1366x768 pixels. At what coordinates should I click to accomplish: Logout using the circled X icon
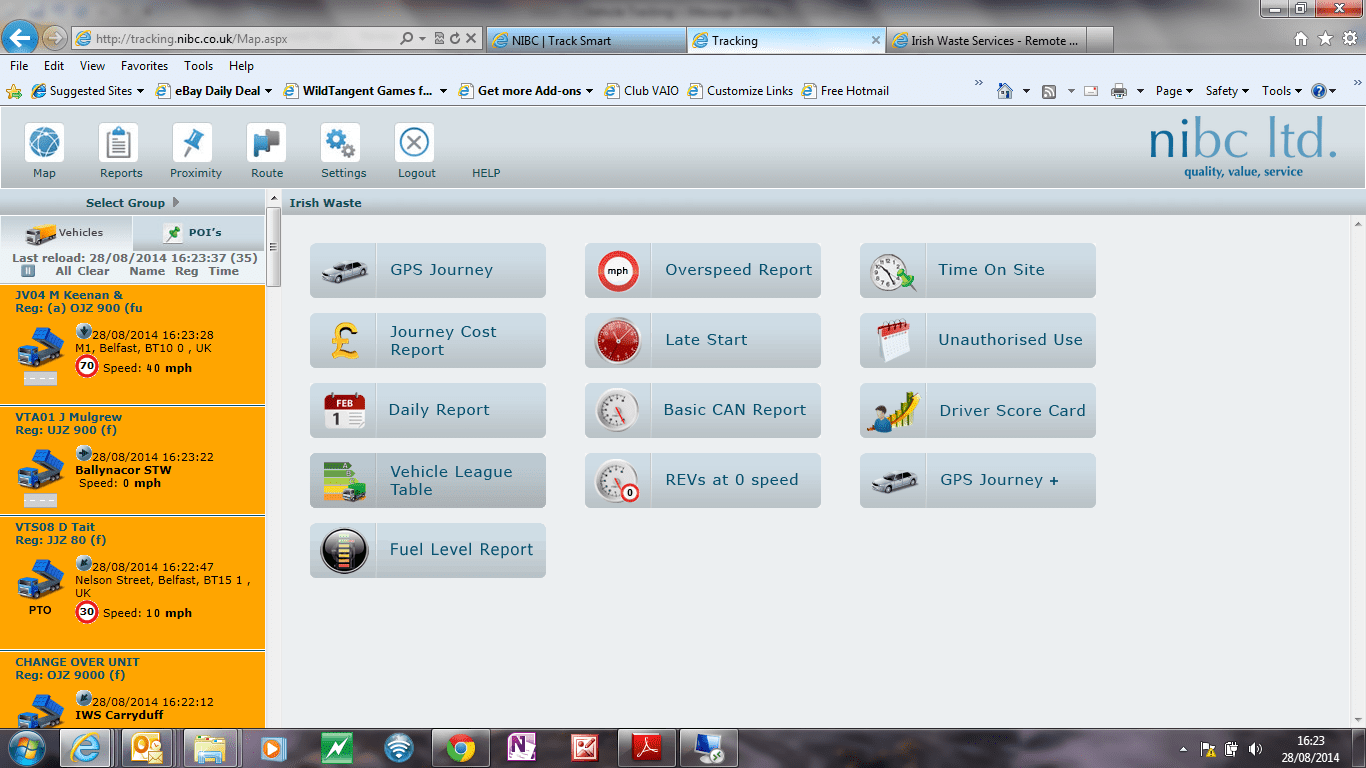[x=415, y=145]
